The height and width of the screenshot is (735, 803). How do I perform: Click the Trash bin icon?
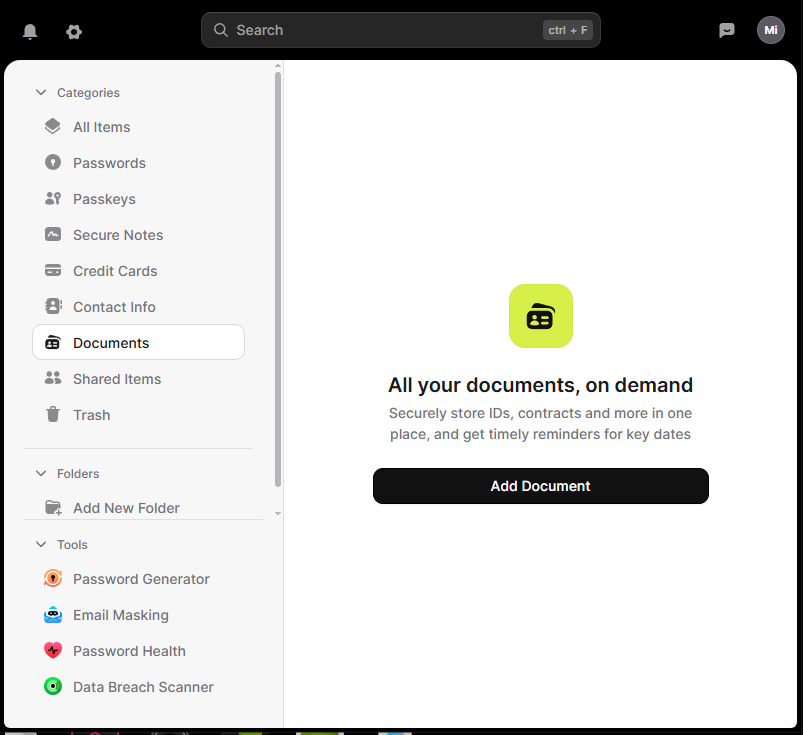pos(53,415)
